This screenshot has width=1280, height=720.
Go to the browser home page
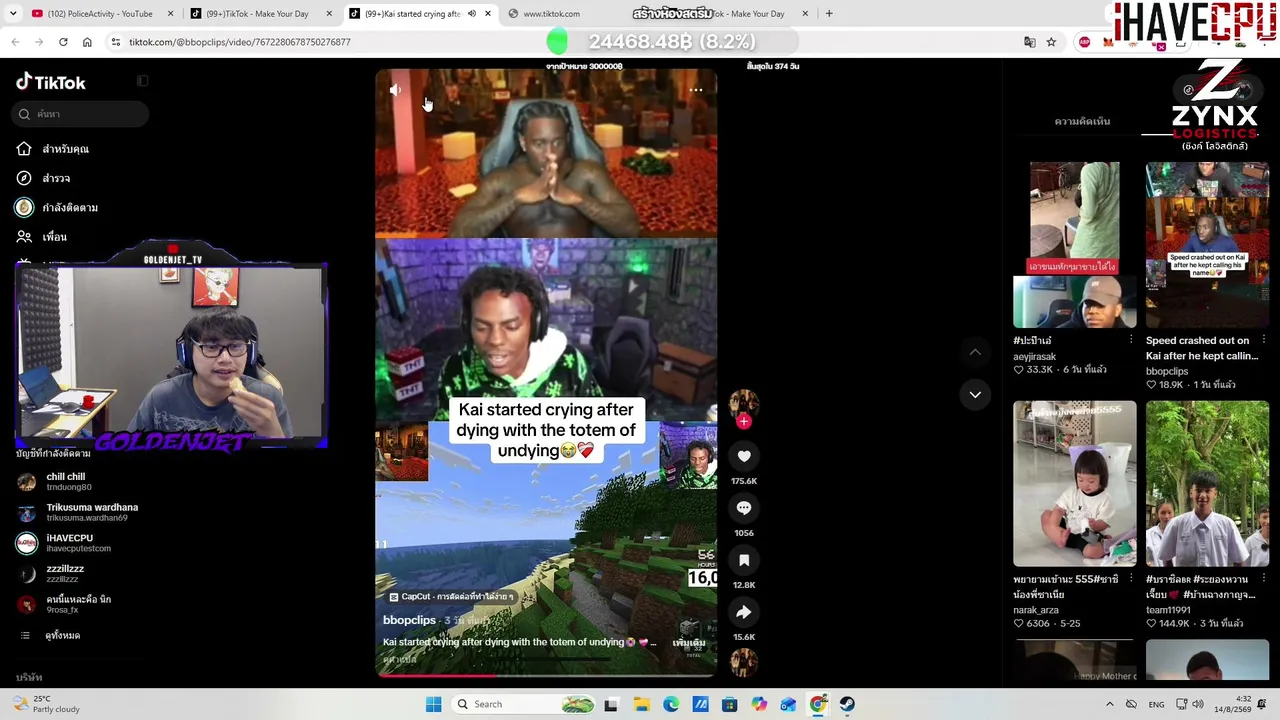tap(87, 42)
